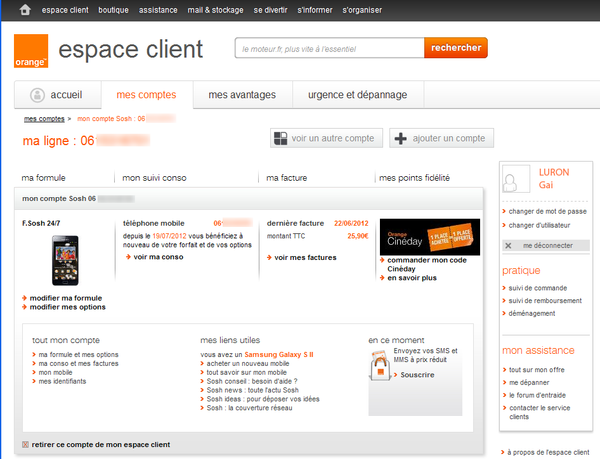Select mon suivi conso section header
Screen dimensions: 600x459
(154, 178)
